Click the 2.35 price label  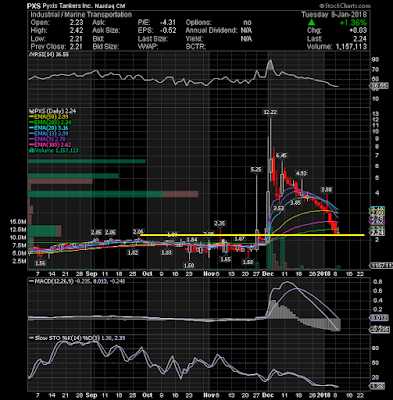point(220,223)
